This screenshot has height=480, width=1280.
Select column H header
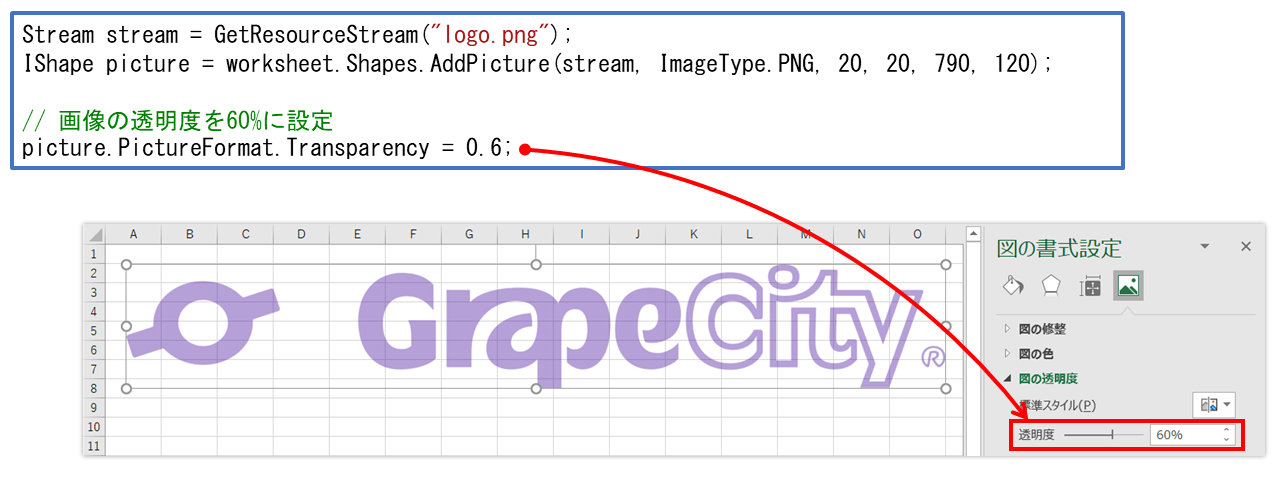[x=525, y=235]
